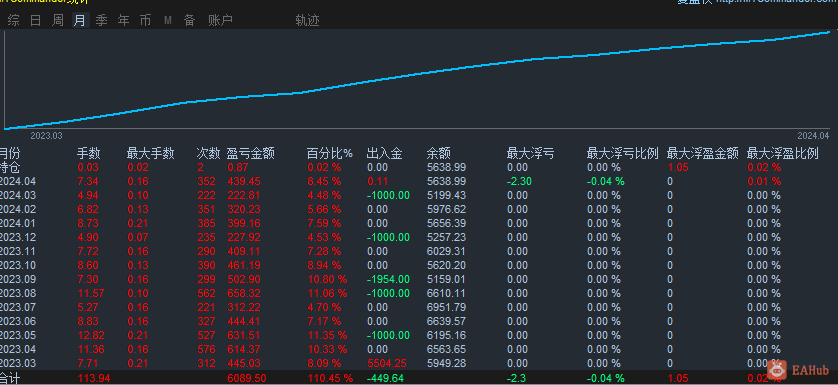Click balance value 6610.11
The height and width of the screenshot is (385, 838).
tap(446, 293)
